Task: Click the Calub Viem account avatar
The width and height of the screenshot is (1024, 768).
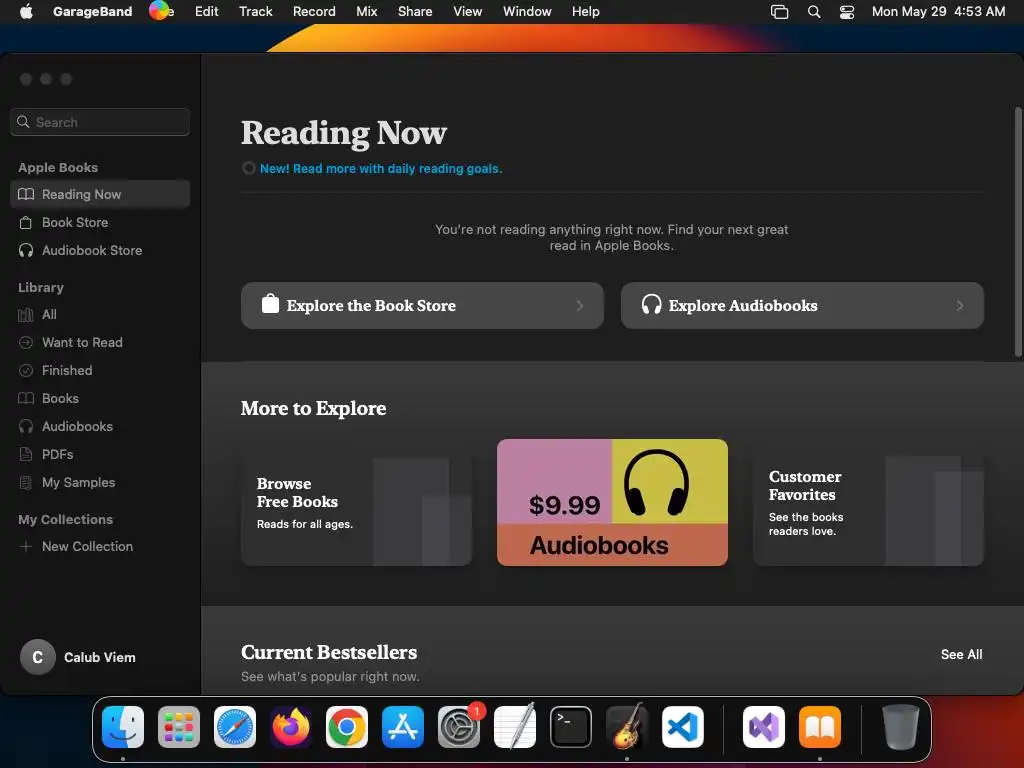Action: point(38,657)
